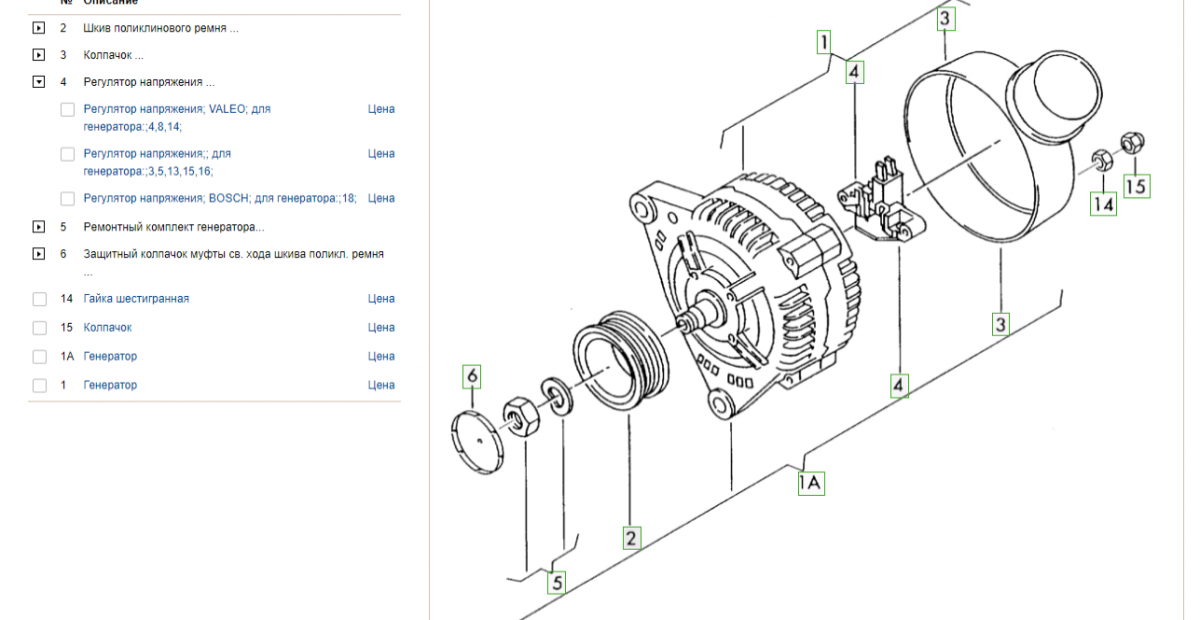Select Ремонтный комплект генератора text

[x=174, y=227]
